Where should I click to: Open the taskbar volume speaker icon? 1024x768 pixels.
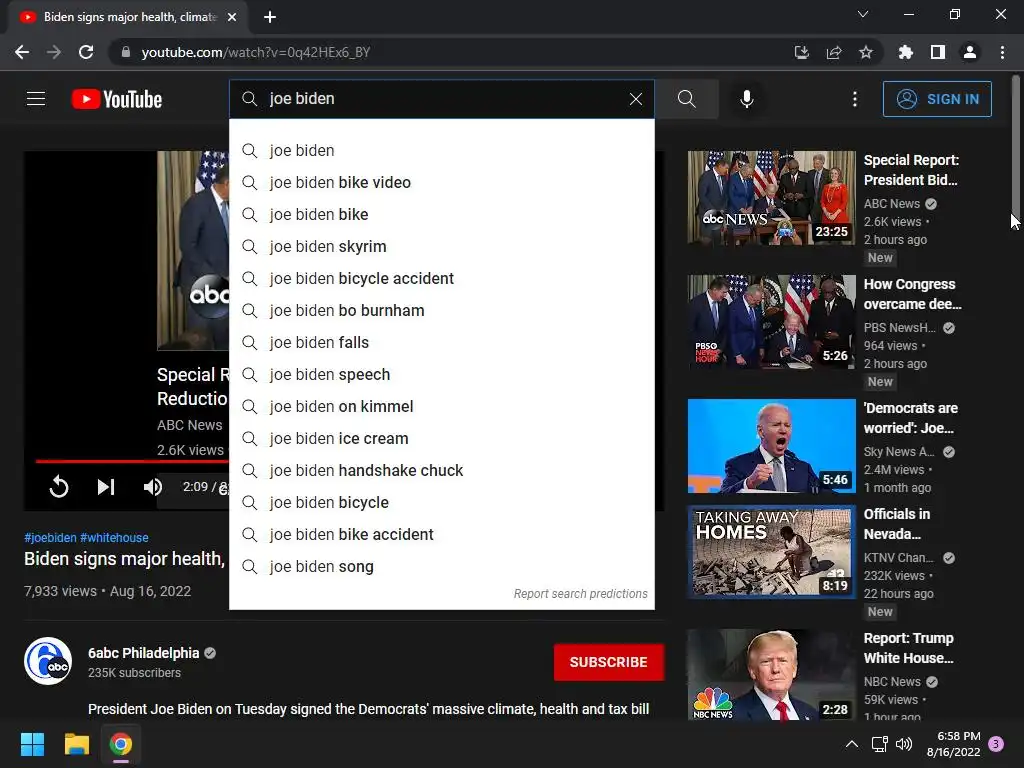pos(904,744)
